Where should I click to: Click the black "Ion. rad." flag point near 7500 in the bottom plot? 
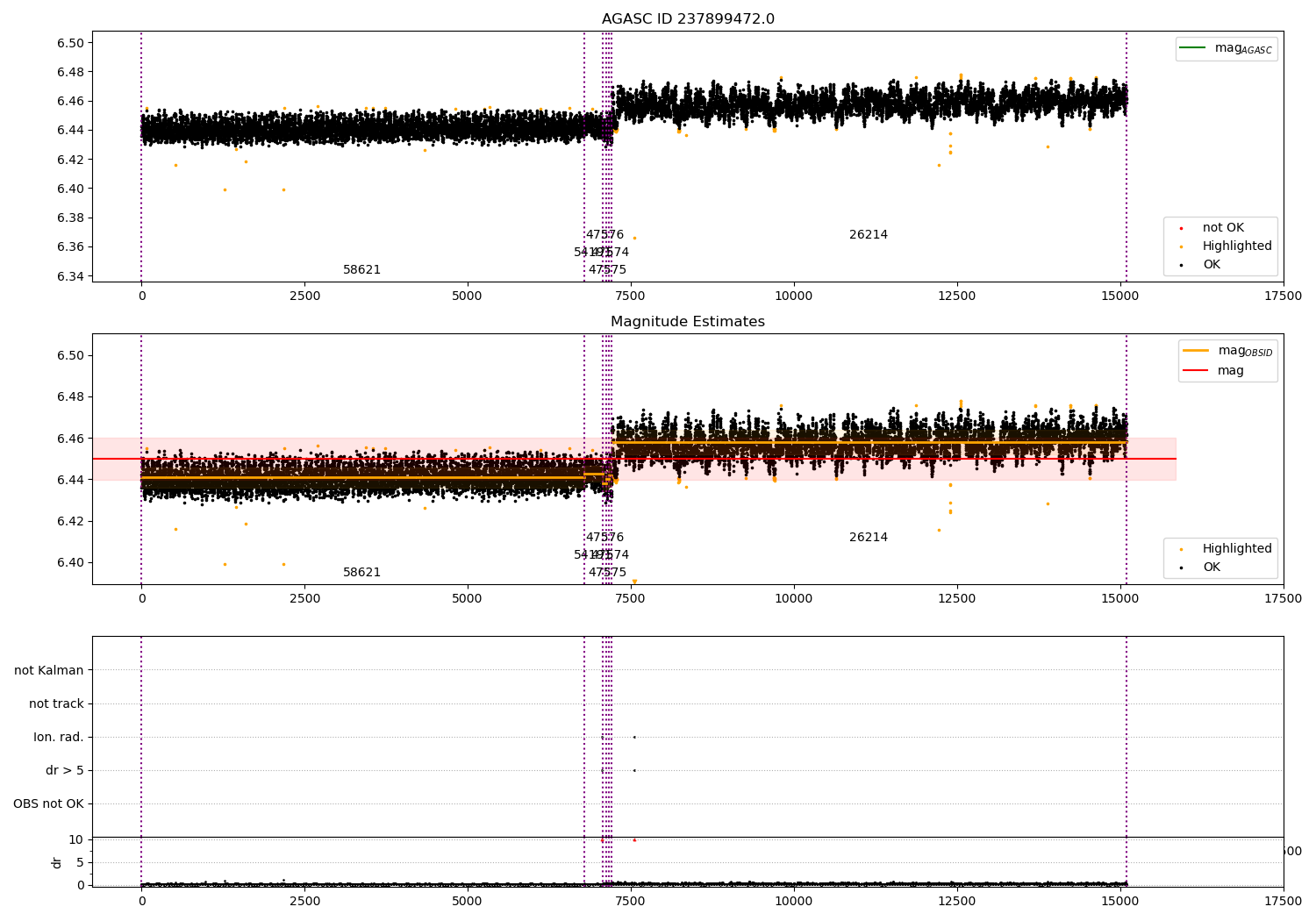[634, 737]
